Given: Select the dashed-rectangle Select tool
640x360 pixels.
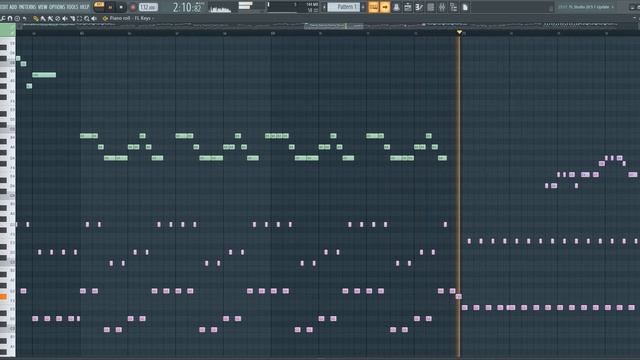Looking at the screenshot, I should (79, 18).
